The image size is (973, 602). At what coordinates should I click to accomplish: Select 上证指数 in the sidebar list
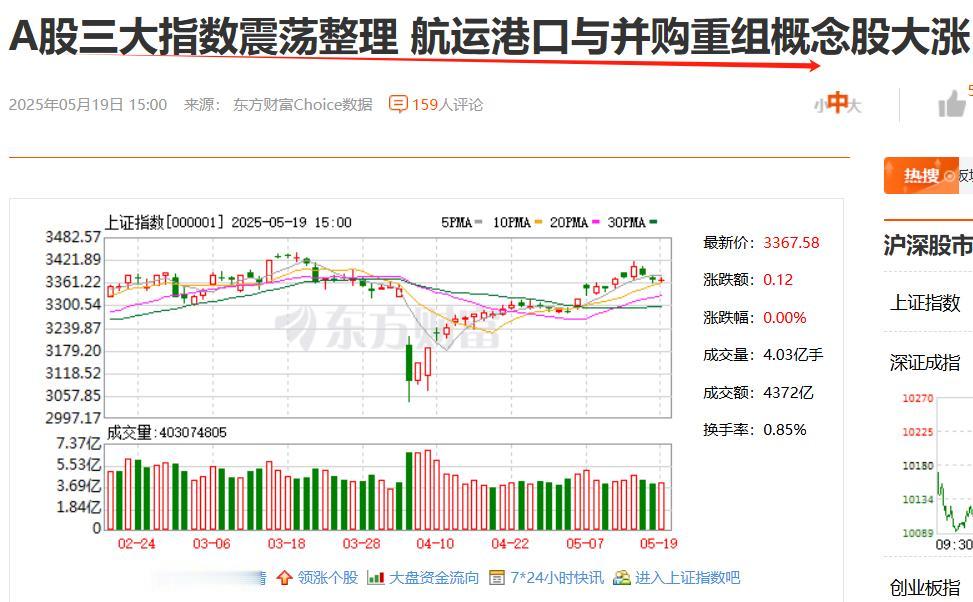coord(925,303)
